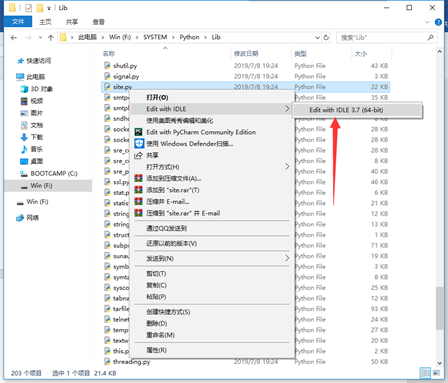
Task: Open Network in navigation pane
Action: (x=32, y=218)
